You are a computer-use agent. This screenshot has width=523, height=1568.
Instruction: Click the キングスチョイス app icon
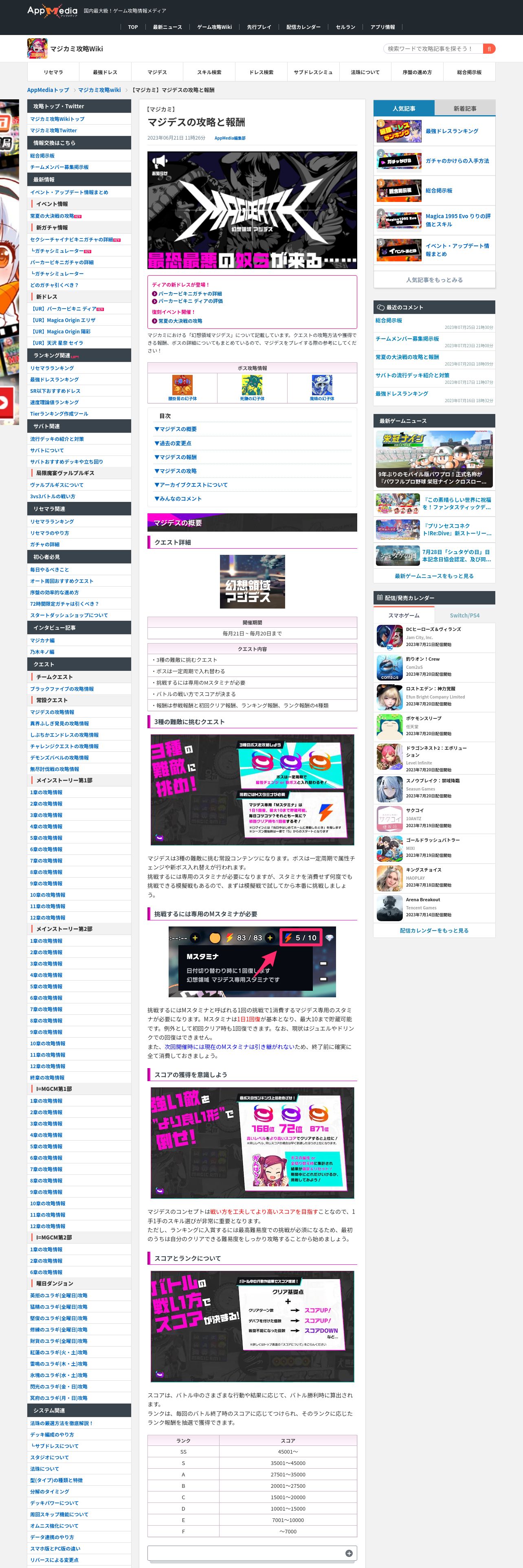point(389,878)
